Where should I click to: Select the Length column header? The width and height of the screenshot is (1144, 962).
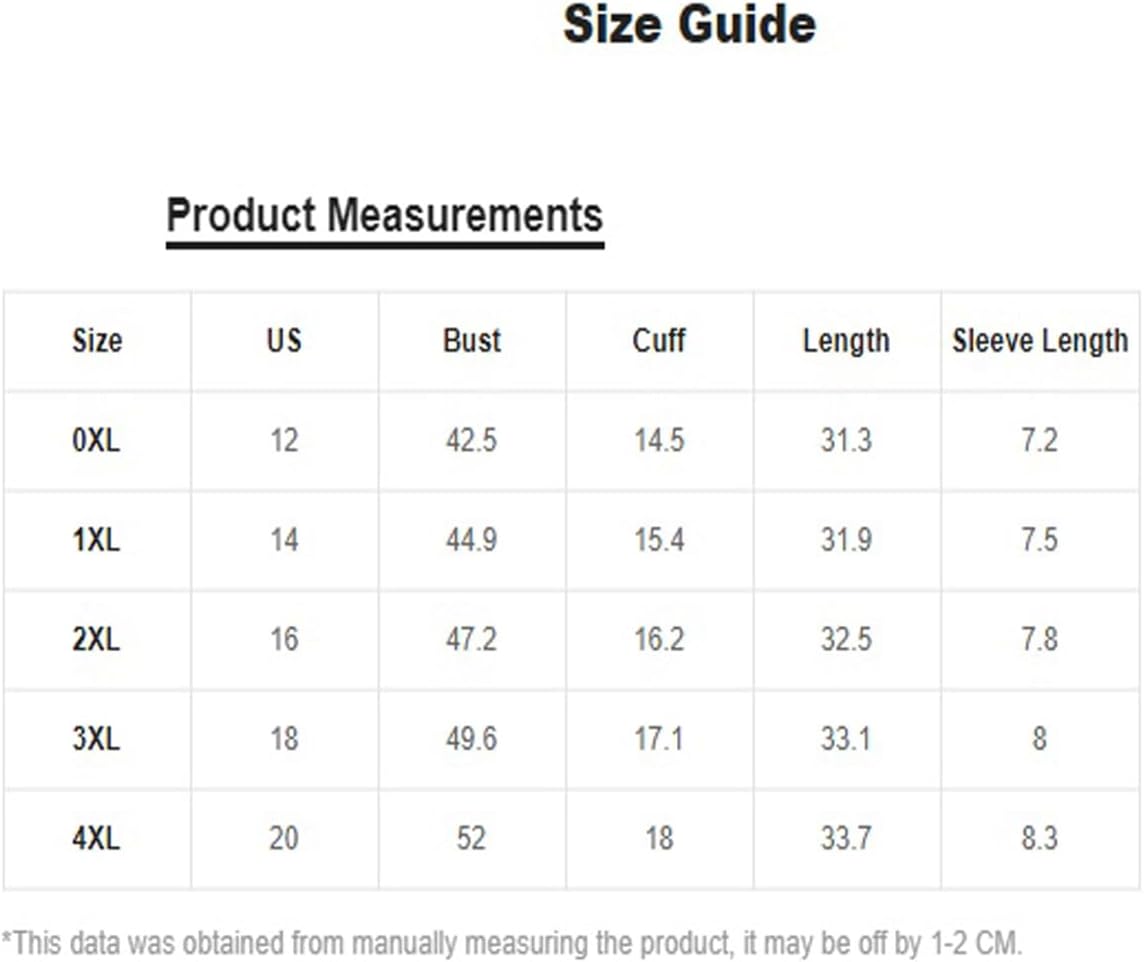(x=846, y=341)
